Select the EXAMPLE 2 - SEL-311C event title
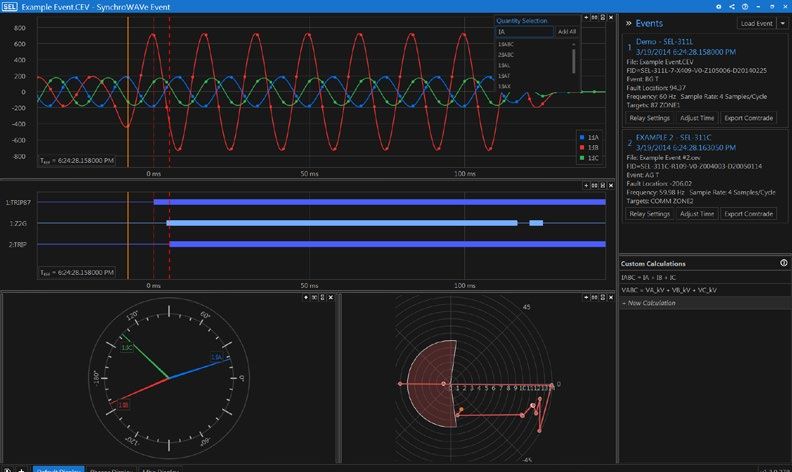This screenshot has width=792, height=472. (673, 137)
